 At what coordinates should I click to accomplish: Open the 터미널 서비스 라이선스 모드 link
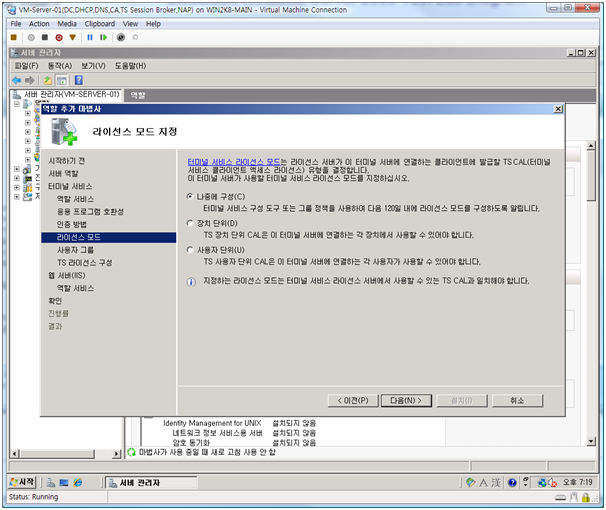[x=234, y=162]
